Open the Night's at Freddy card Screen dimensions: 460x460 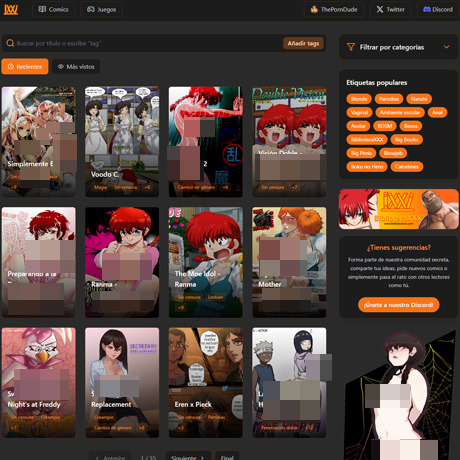39,382
